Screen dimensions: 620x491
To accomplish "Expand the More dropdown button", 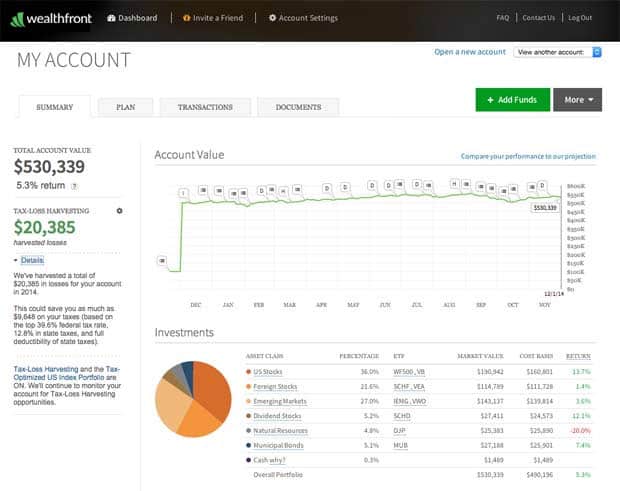I will (x=577, y=100).
